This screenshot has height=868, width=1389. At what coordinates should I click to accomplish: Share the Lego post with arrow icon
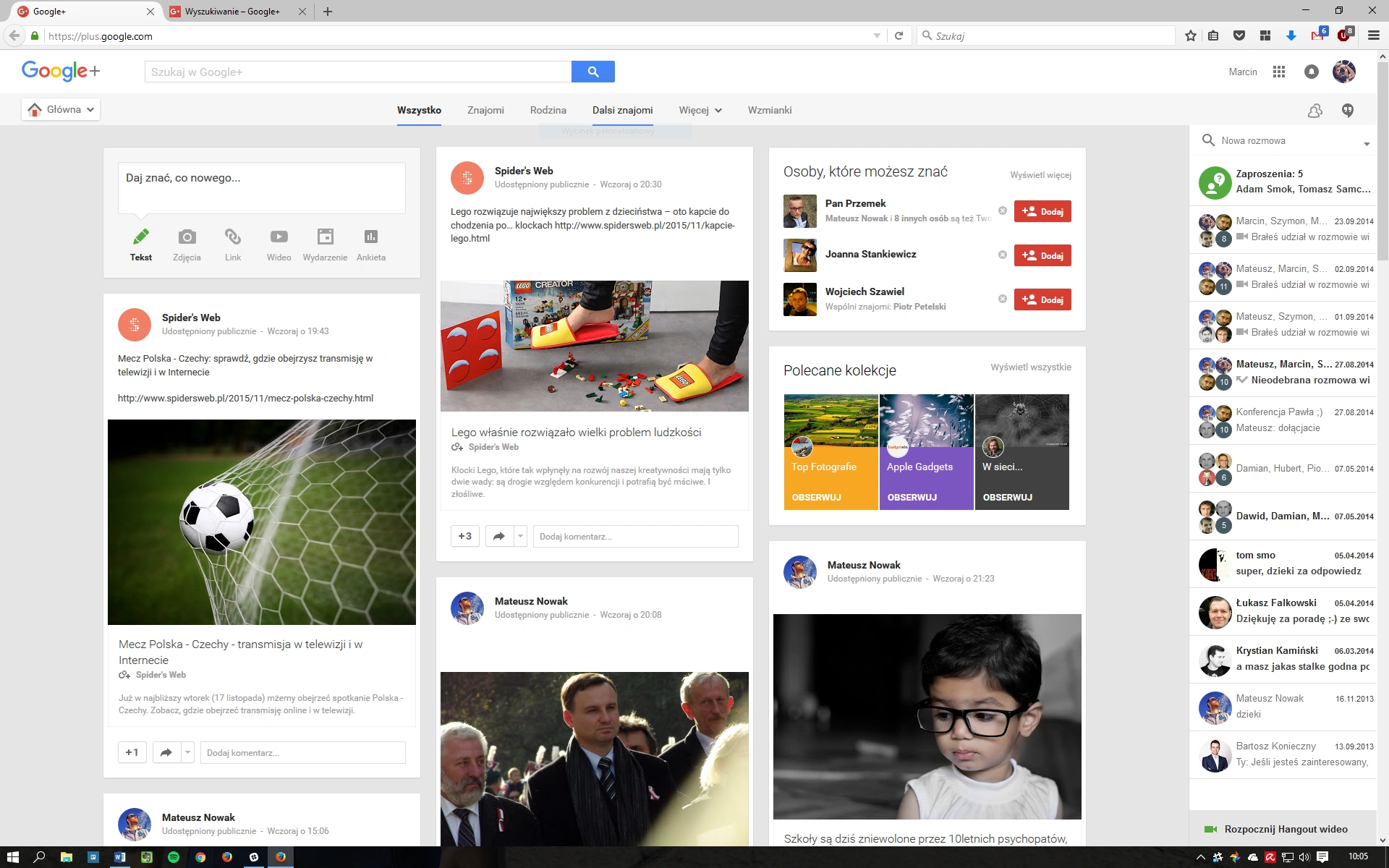[x=499, y=536]
